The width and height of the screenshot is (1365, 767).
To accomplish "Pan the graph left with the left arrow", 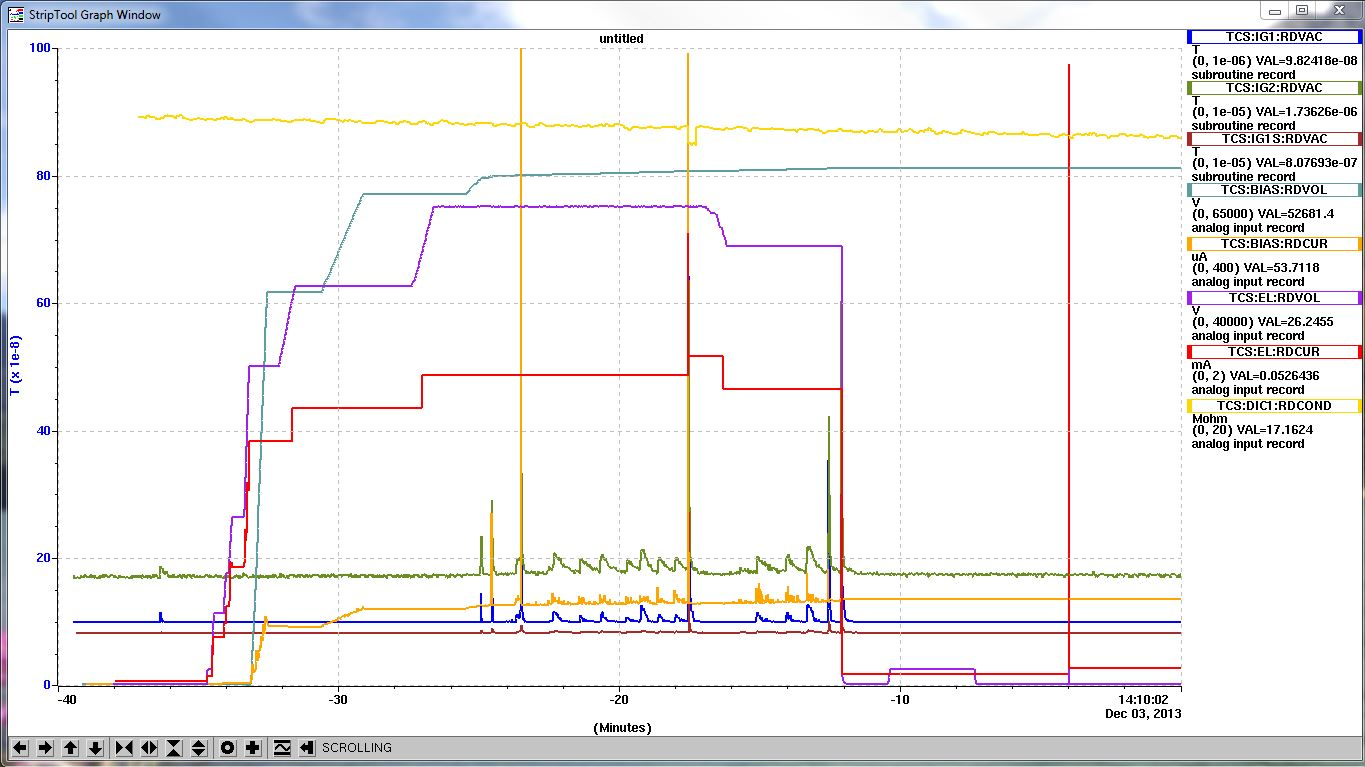I will pyautogui.click(x=20, y=748).
